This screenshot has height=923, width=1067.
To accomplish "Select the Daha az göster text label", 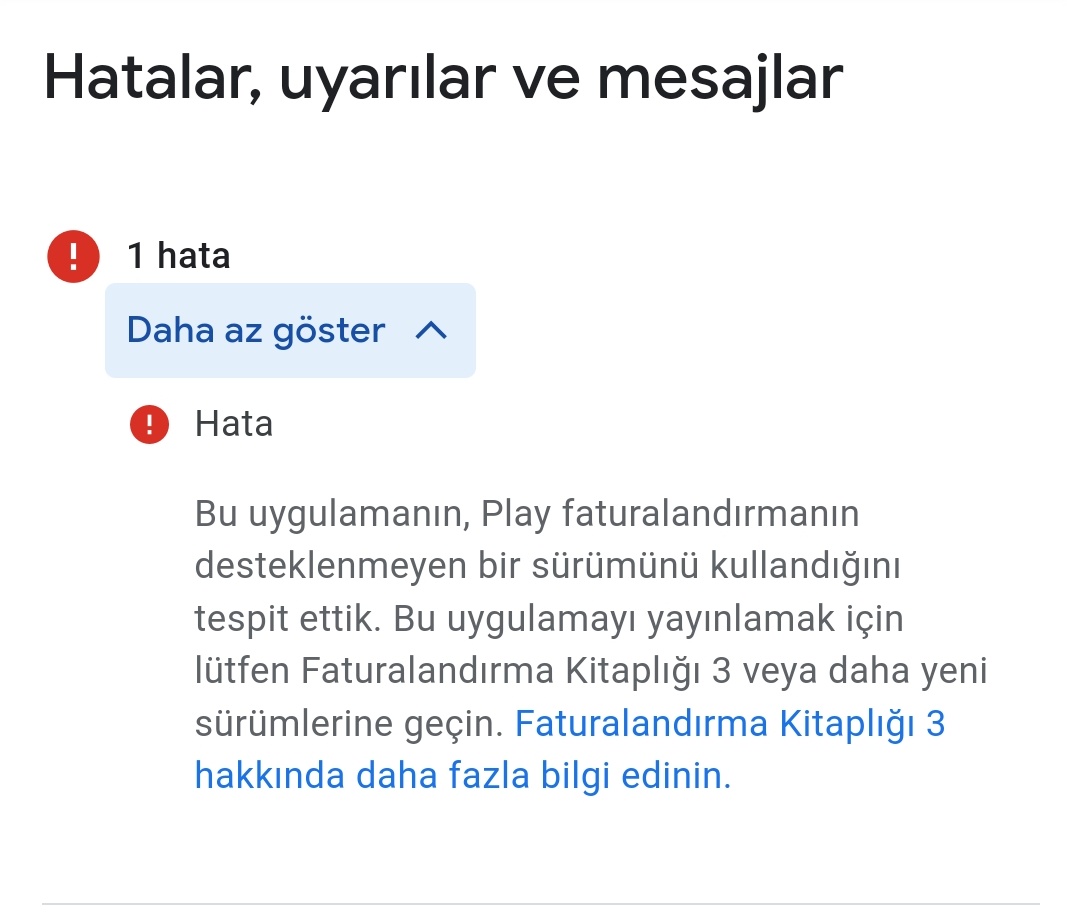I will 256,331.
